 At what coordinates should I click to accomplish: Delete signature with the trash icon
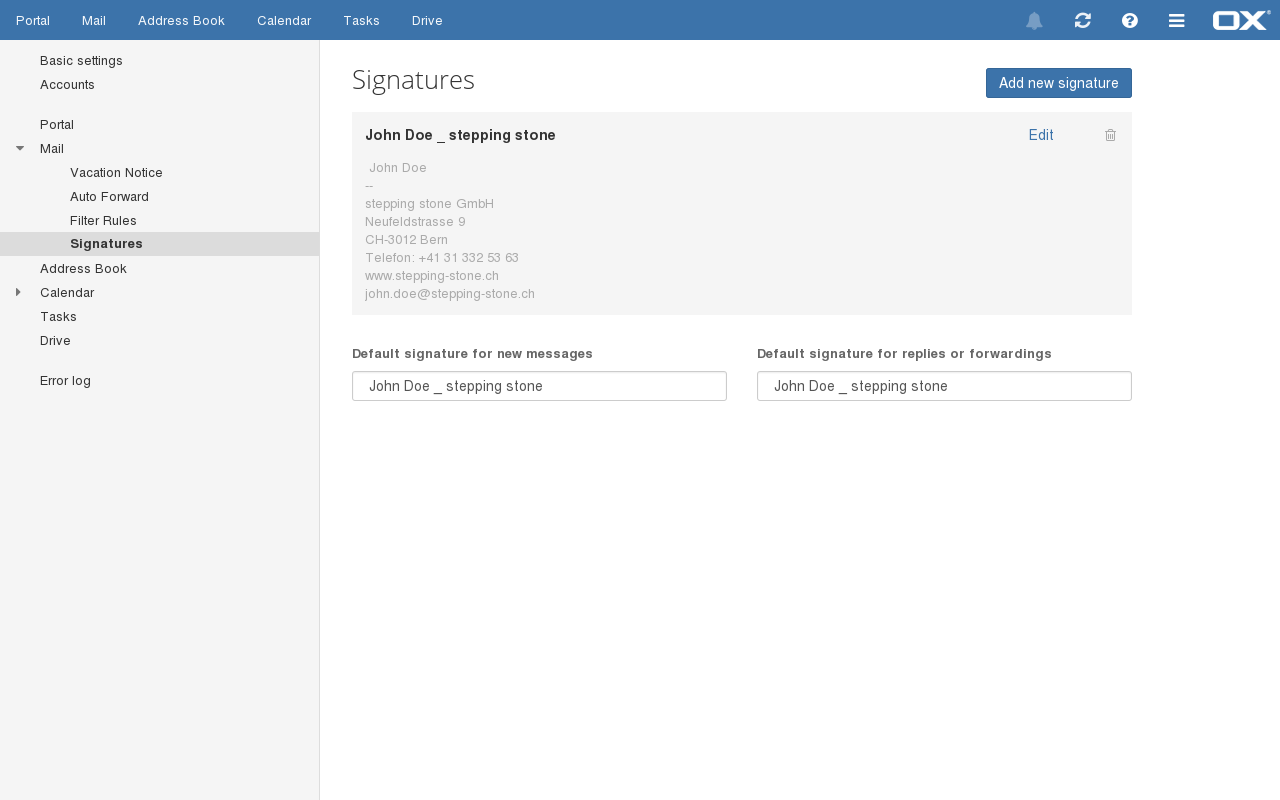click(1110, 136)
